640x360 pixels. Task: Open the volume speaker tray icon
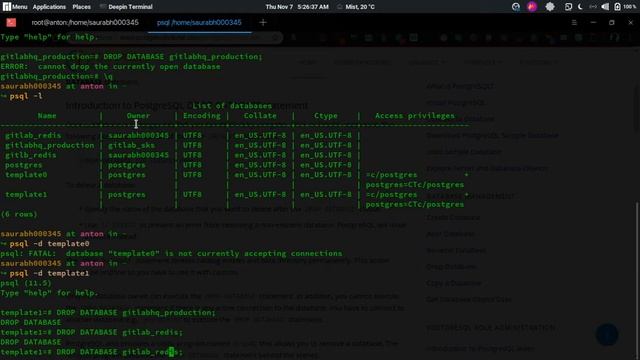[x=605, y=7]
